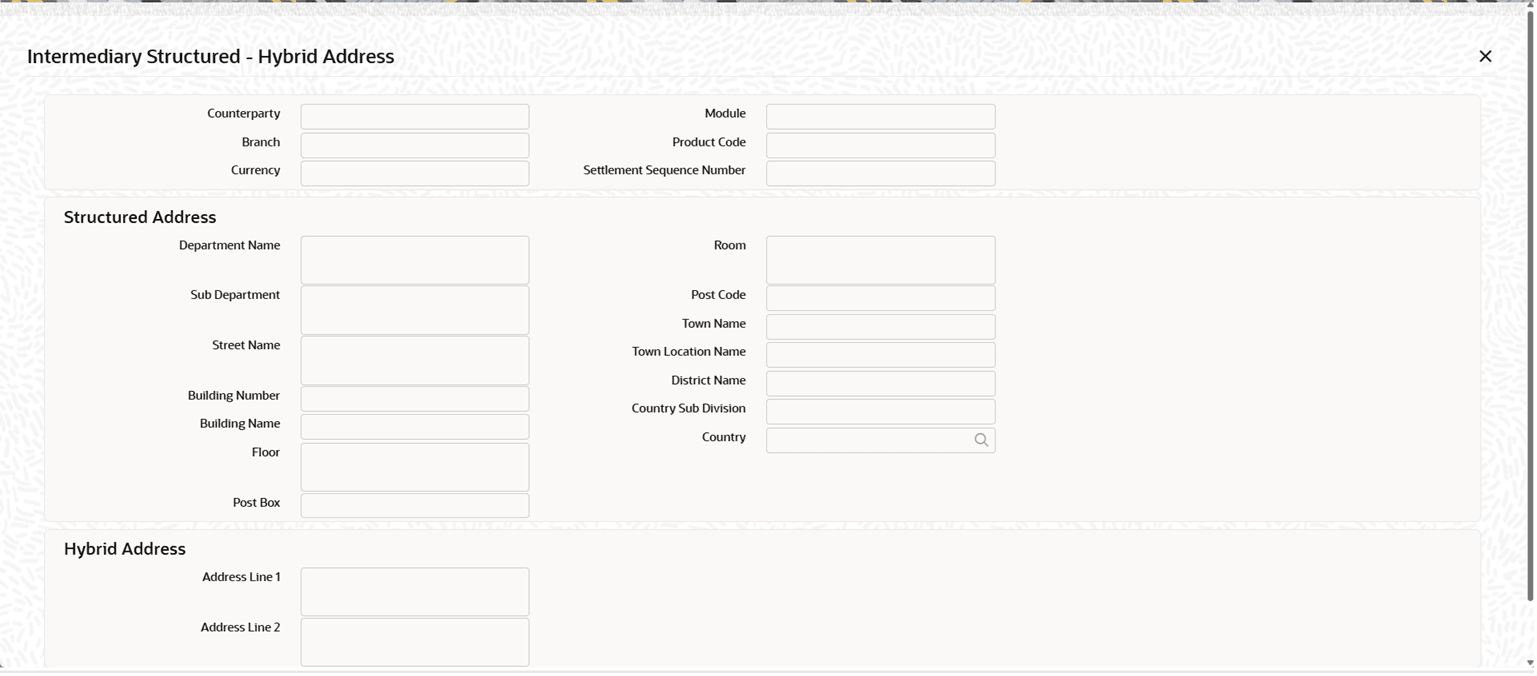Click the Hybrid Address section heading
The image size is (1537, 676).
125,549
